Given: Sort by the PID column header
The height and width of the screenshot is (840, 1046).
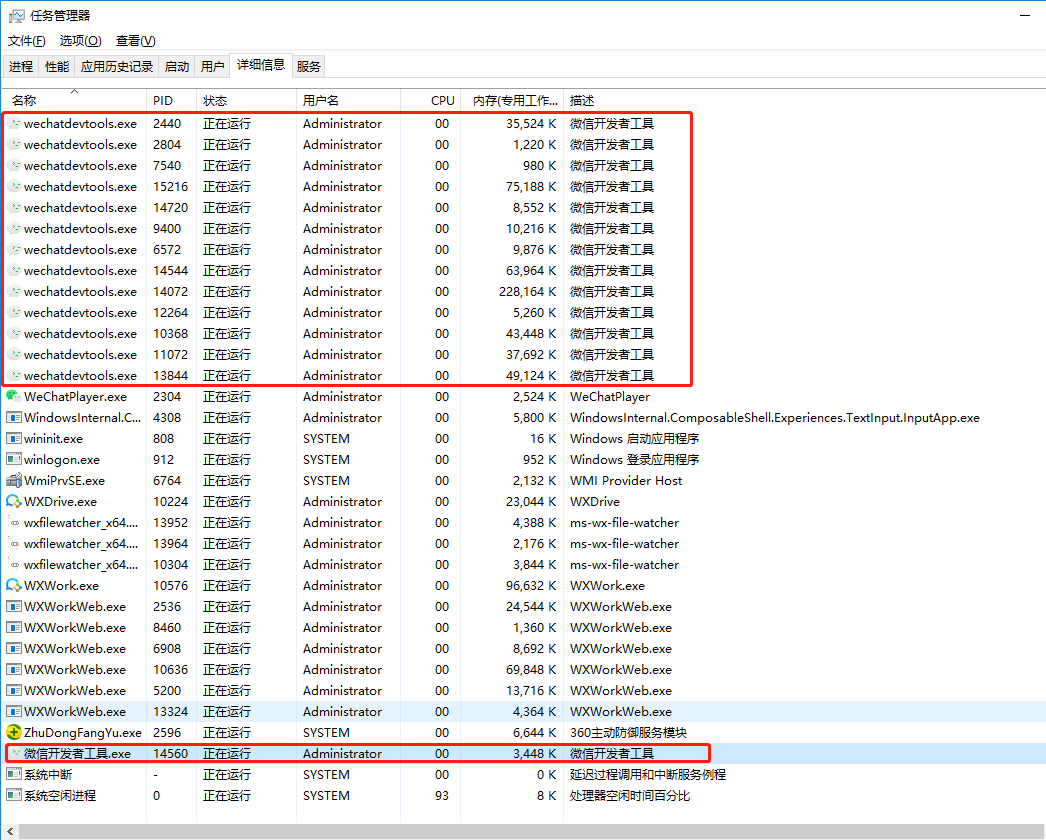Looking at the screenshot, I should click(x=171, y=100).
